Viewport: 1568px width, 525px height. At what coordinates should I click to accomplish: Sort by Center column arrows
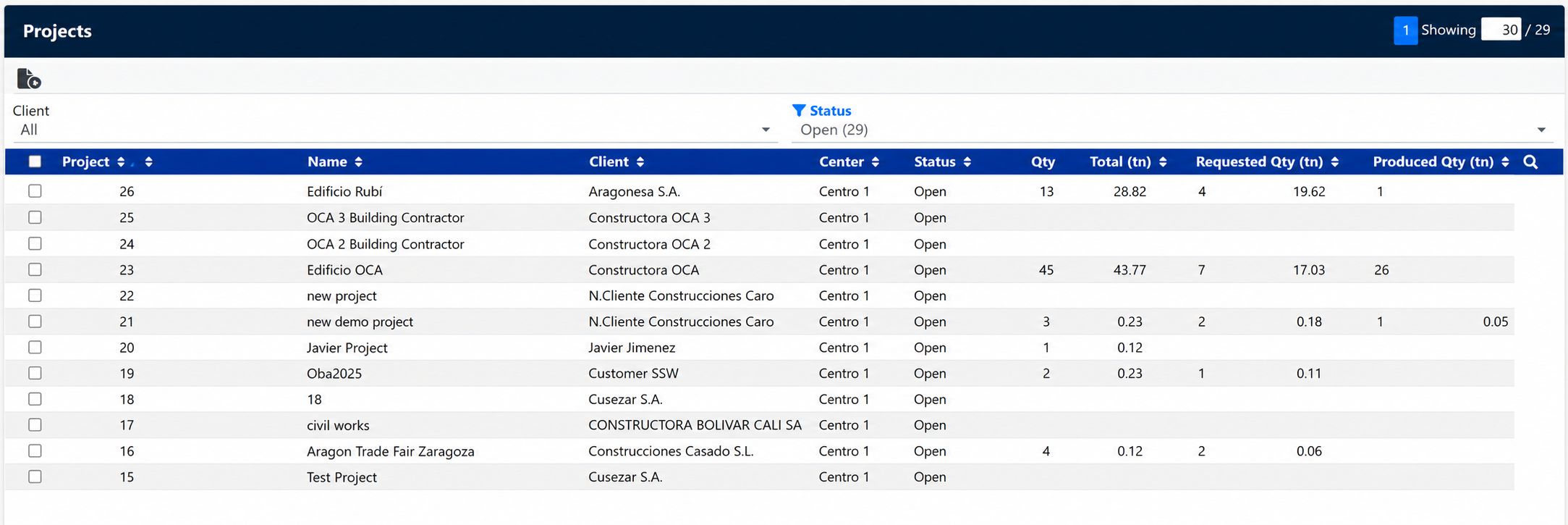tap(876, 162)
